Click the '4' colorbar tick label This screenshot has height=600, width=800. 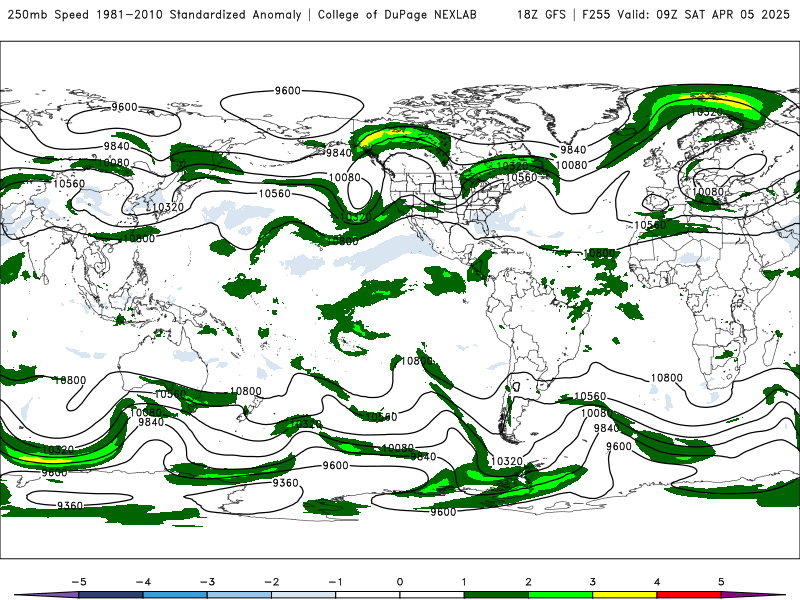point(657,582)
